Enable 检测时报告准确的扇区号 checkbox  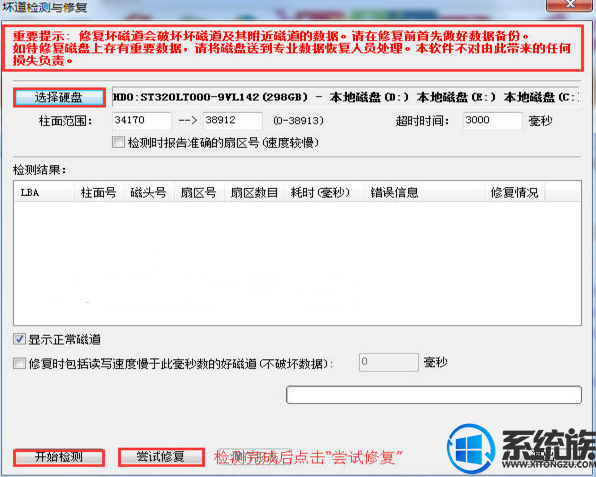coord(118,143)
